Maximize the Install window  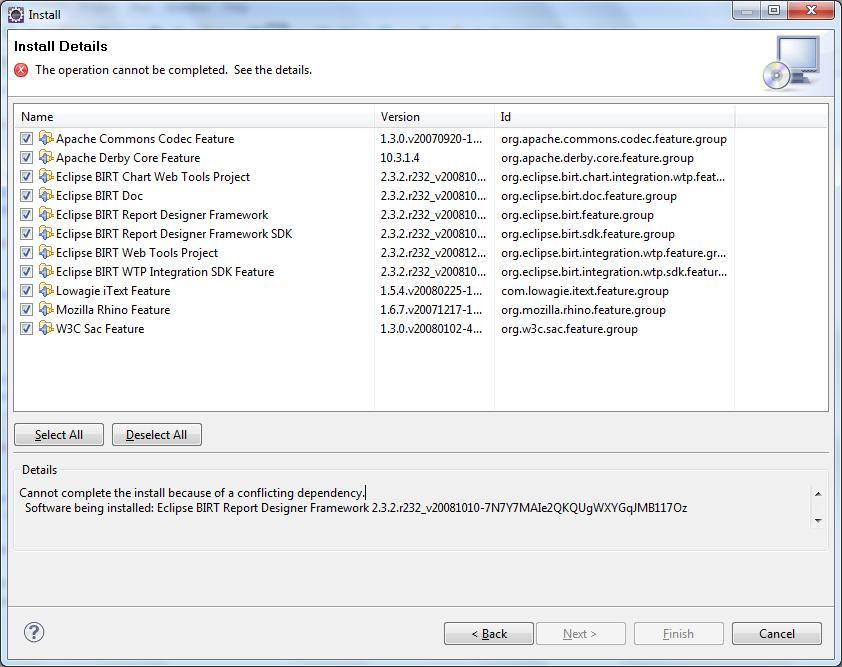pyautogui.click(x=774, y=10)
